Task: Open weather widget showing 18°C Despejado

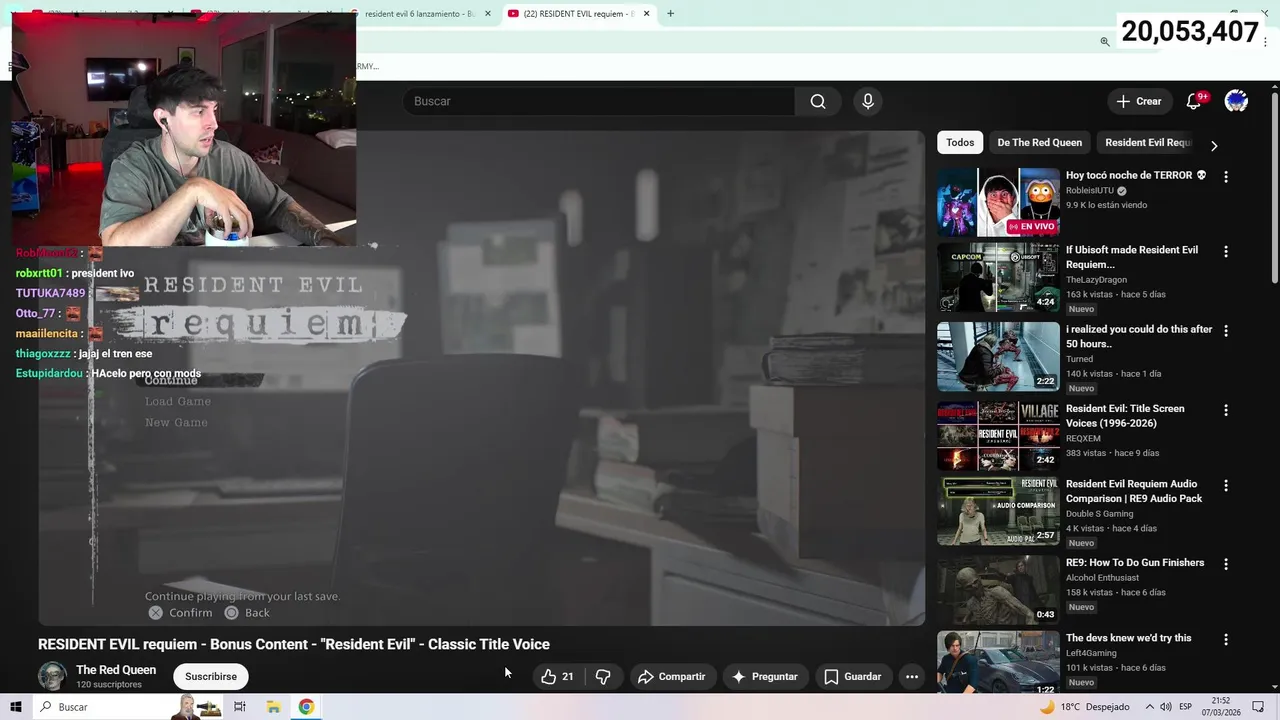Action: (x=1084, y=707)
